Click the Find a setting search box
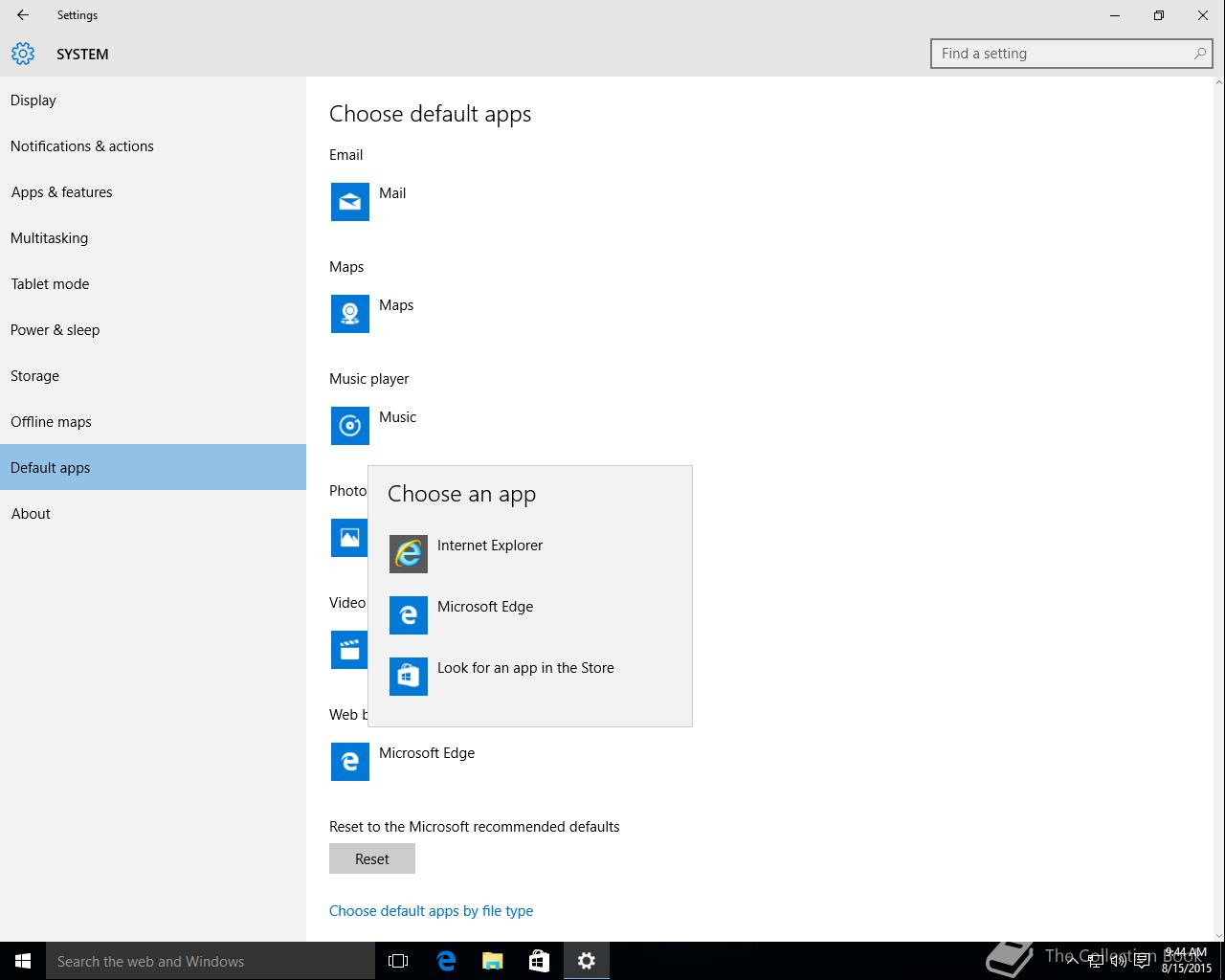 tap(1071, 54)
